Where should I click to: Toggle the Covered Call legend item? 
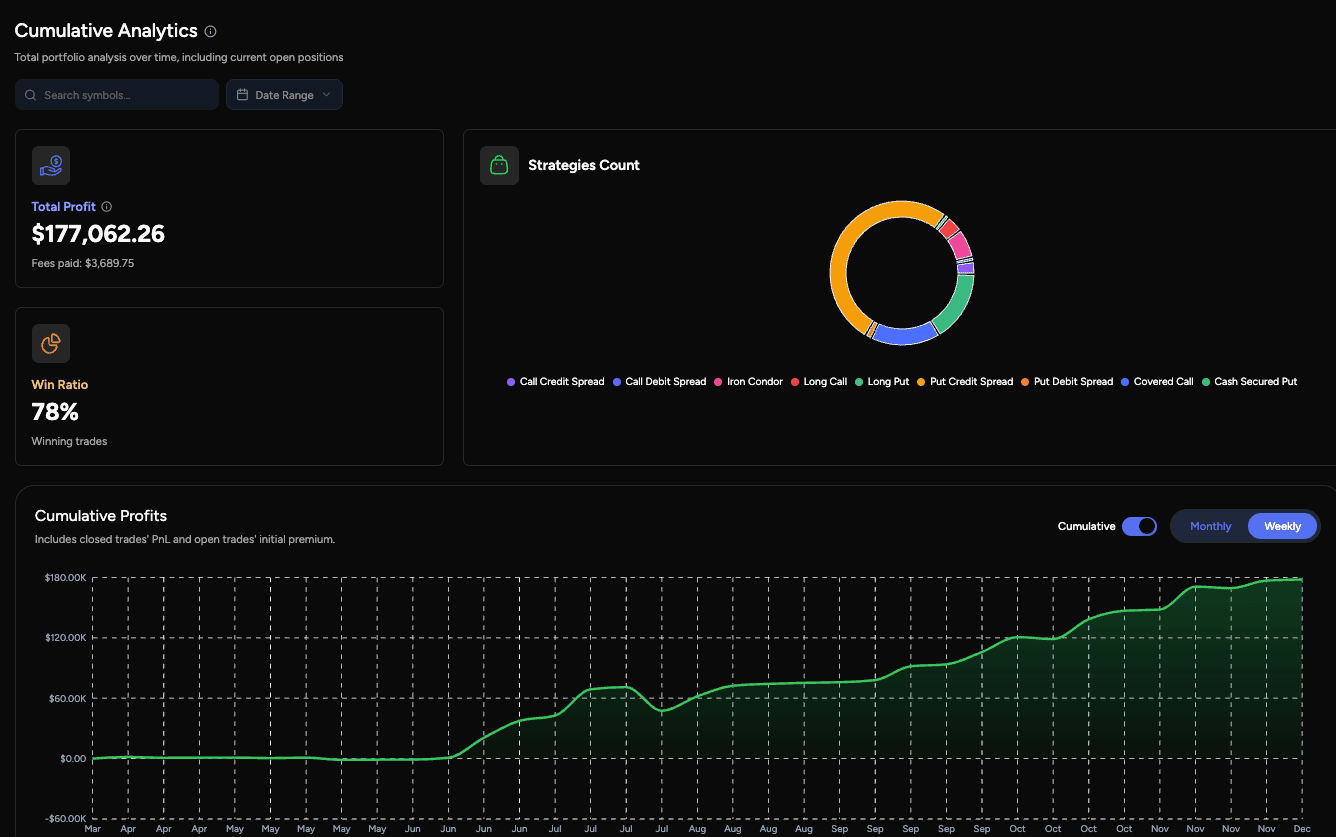tap(1157, 381)
